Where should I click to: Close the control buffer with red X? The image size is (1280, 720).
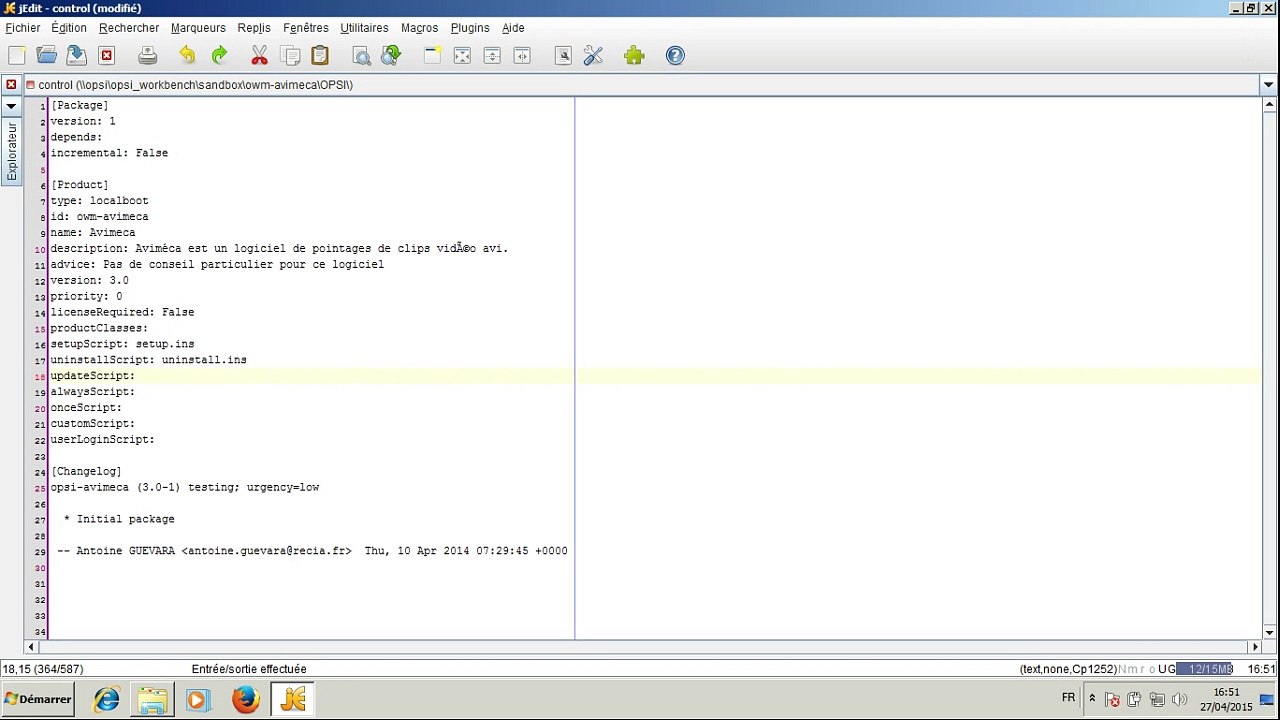(11, 85)
